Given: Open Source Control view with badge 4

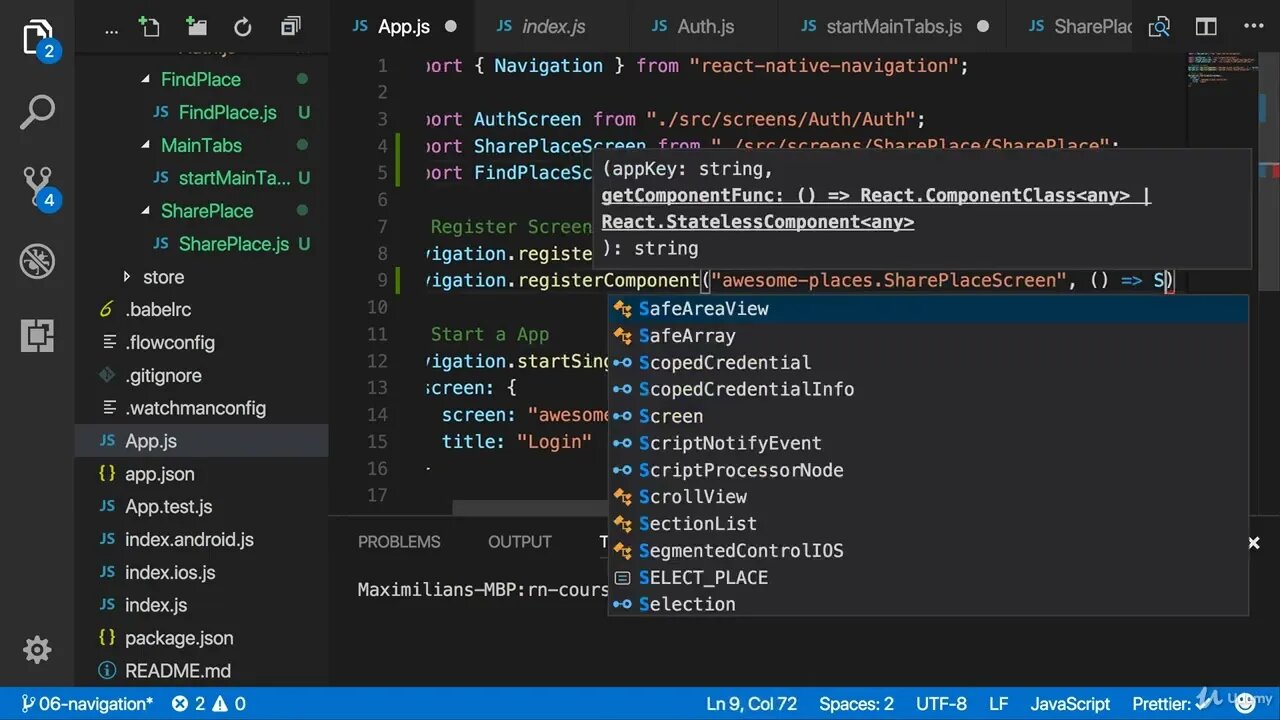Looking at the screenshot, I should click(38, 187).
